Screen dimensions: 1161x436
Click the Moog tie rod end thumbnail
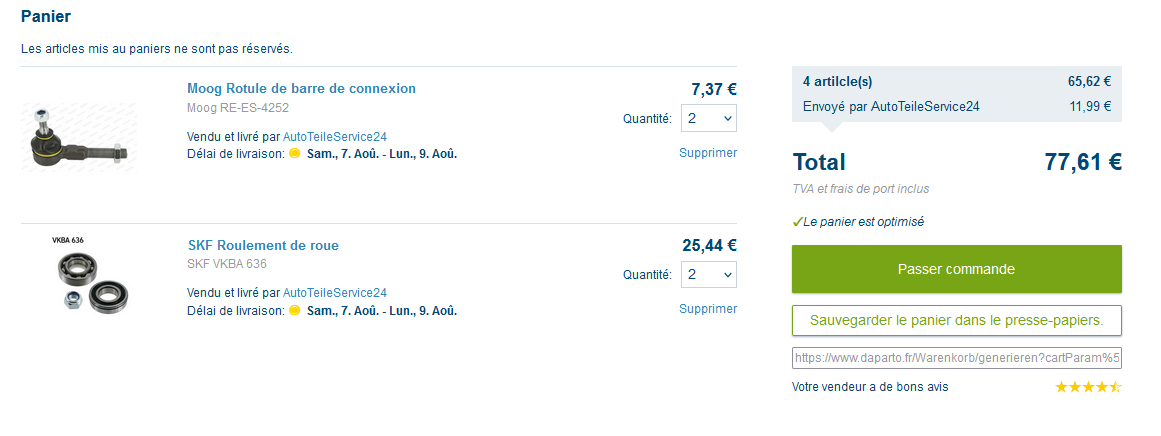(78, 137)
